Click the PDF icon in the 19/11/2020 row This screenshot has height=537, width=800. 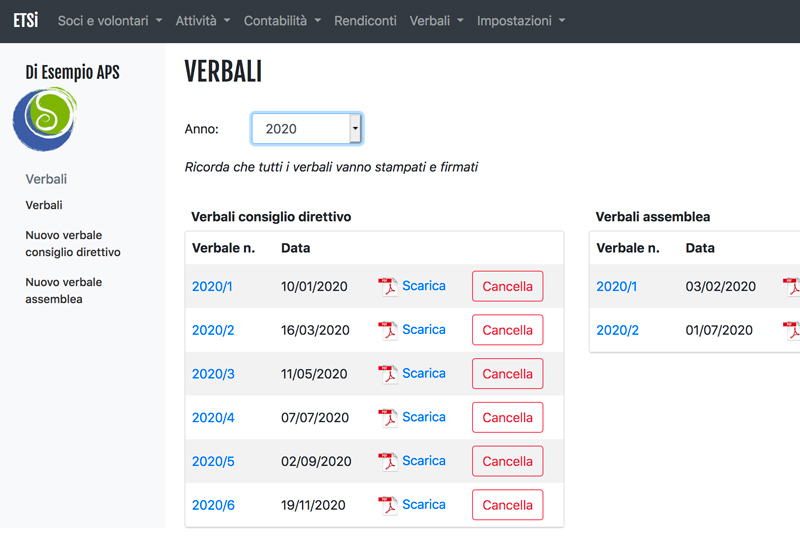pos(388,505)
